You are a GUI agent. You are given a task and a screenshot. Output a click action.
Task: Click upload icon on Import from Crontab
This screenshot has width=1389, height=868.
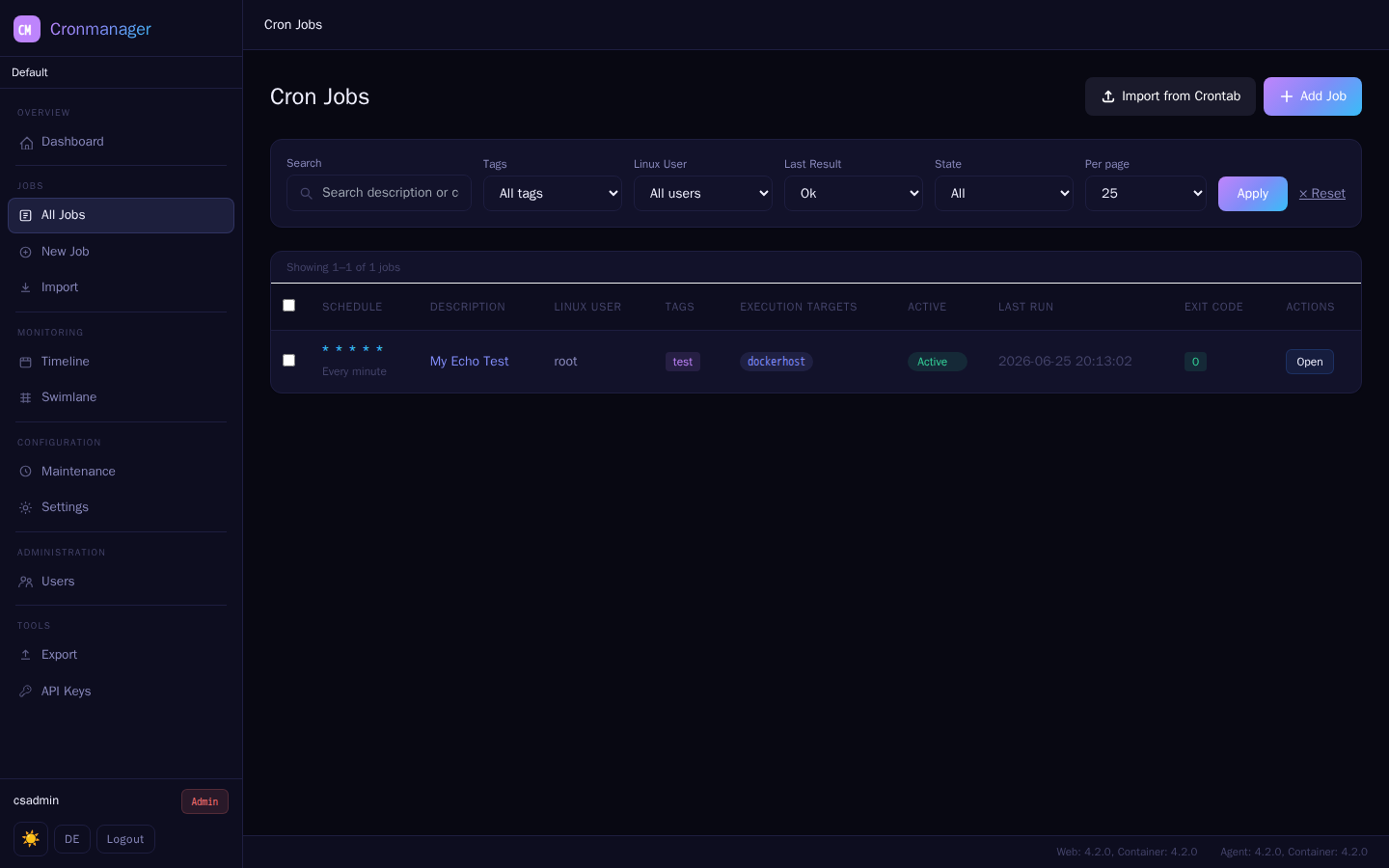pyautogui.click(x=1108, y=96)
